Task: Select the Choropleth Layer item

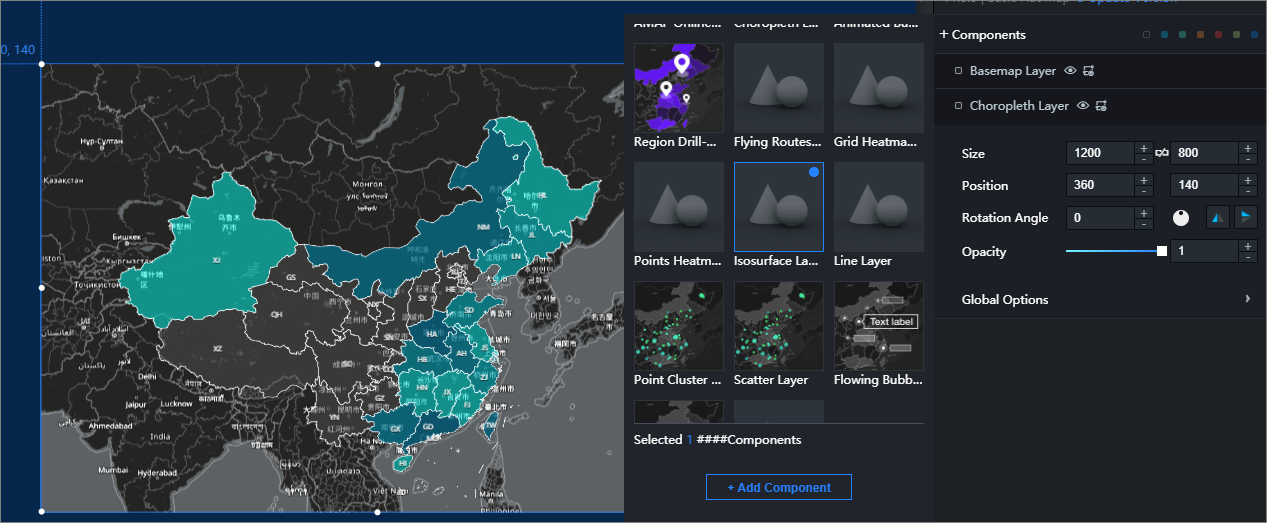Action: tap(1018, 106)
